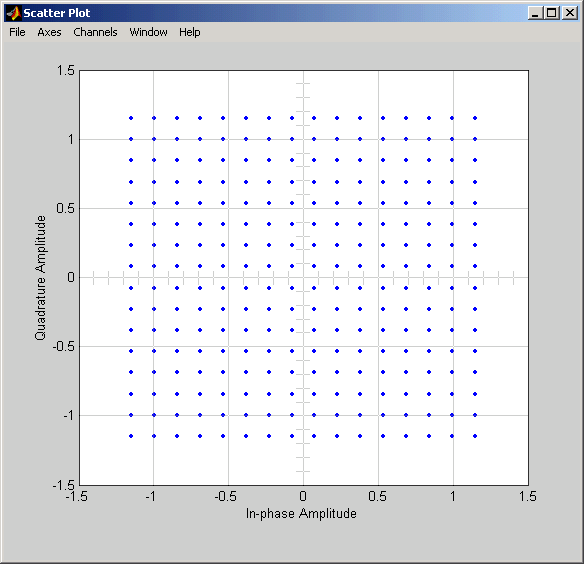Click the top-right constellation point
Image resolution: width=584 pixels, height=564 pixels.
475,118
